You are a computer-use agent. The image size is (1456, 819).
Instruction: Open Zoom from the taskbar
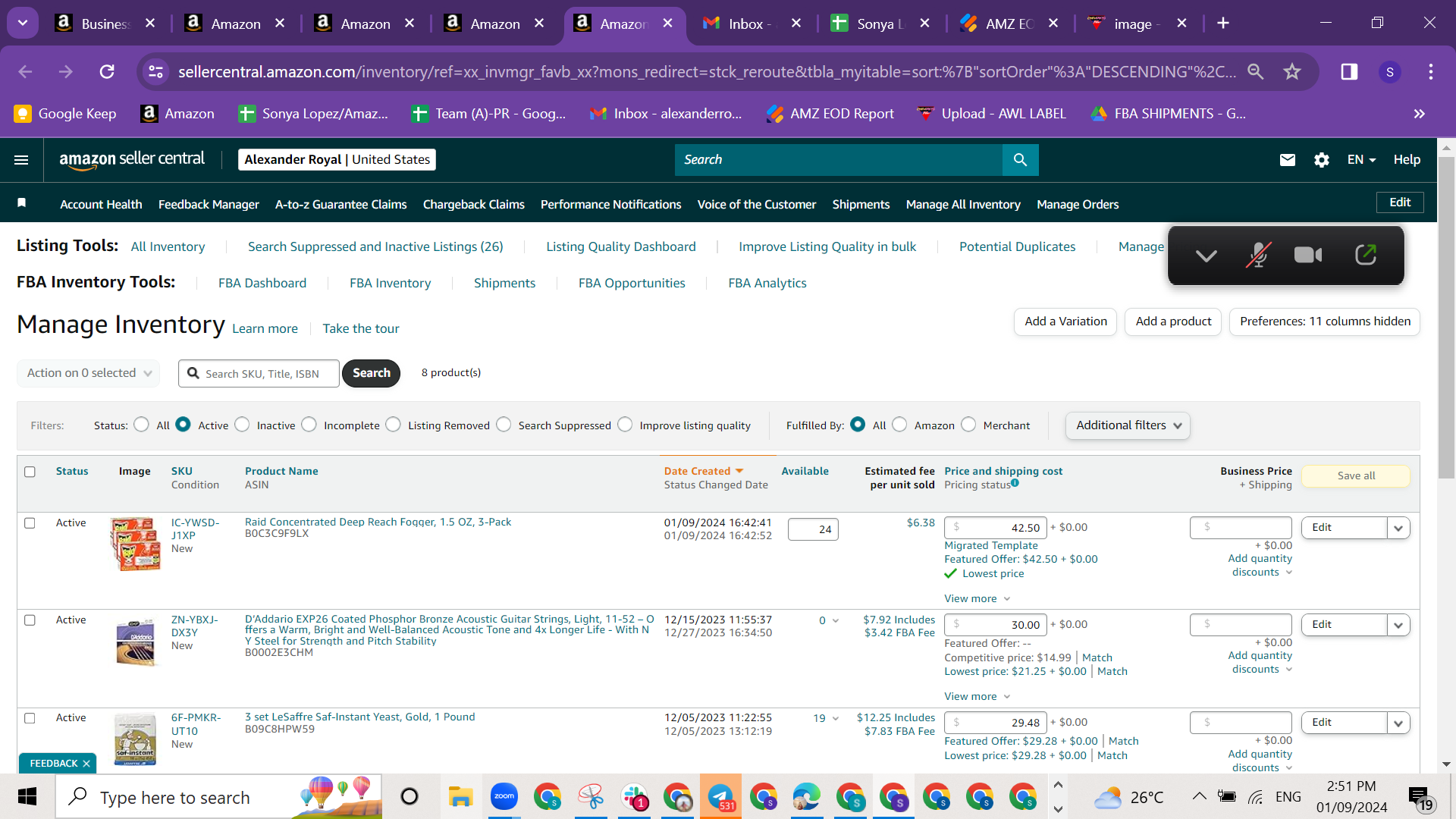[504, 797]
